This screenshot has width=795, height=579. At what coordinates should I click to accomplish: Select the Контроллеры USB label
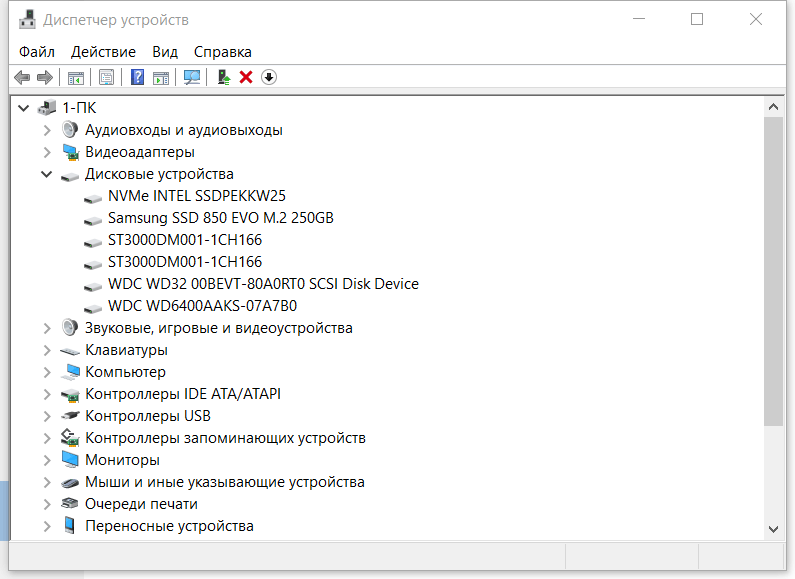(x=148, y=416)
